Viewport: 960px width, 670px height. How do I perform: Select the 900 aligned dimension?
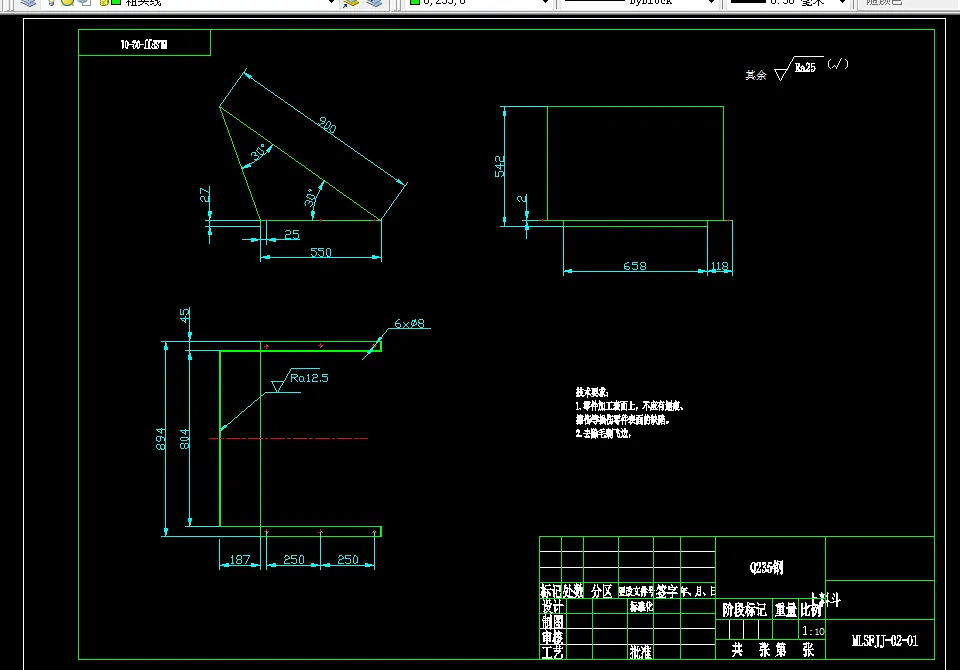point(327,125)
